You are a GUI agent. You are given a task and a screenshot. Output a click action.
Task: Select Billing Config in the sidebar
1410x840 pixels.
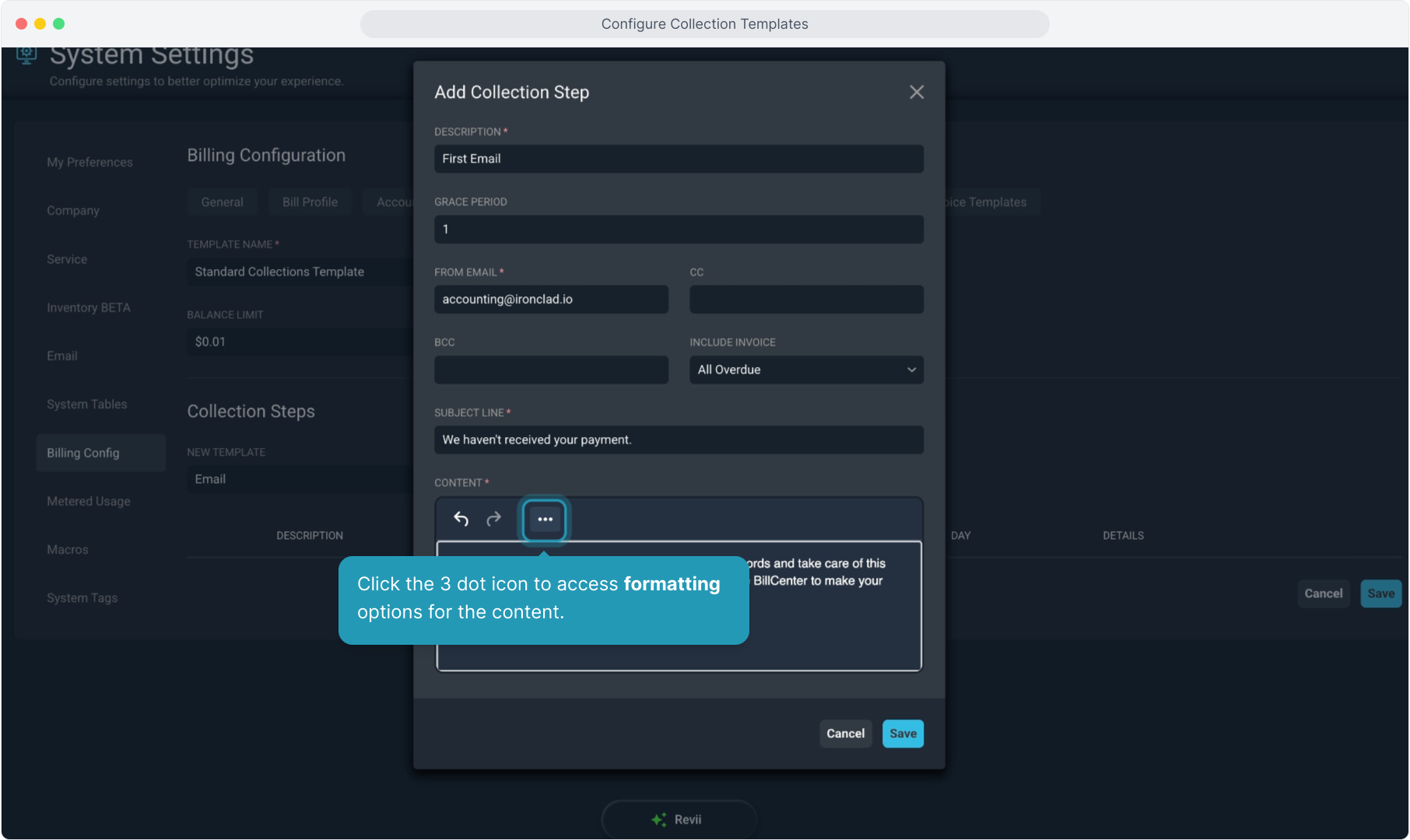coord(83,453)
